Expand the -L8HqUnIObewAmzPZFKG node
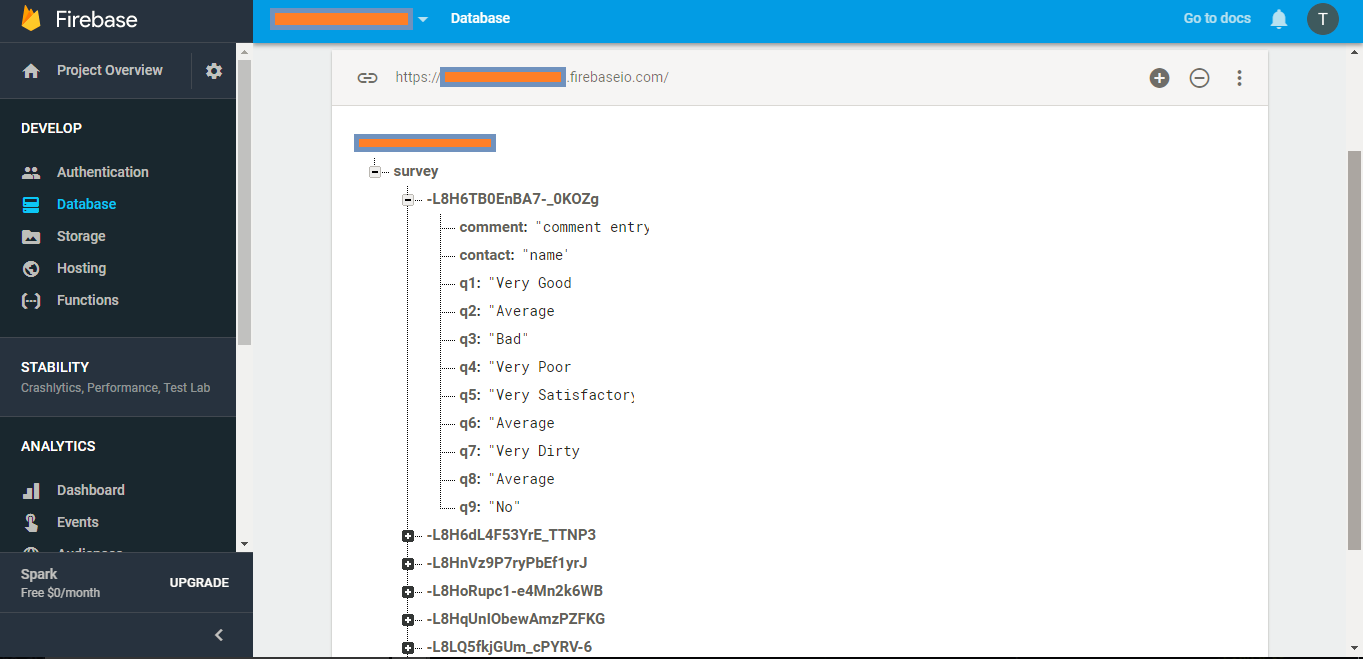Viewport: 1363px width, 659px height. (x=408, y=620)
